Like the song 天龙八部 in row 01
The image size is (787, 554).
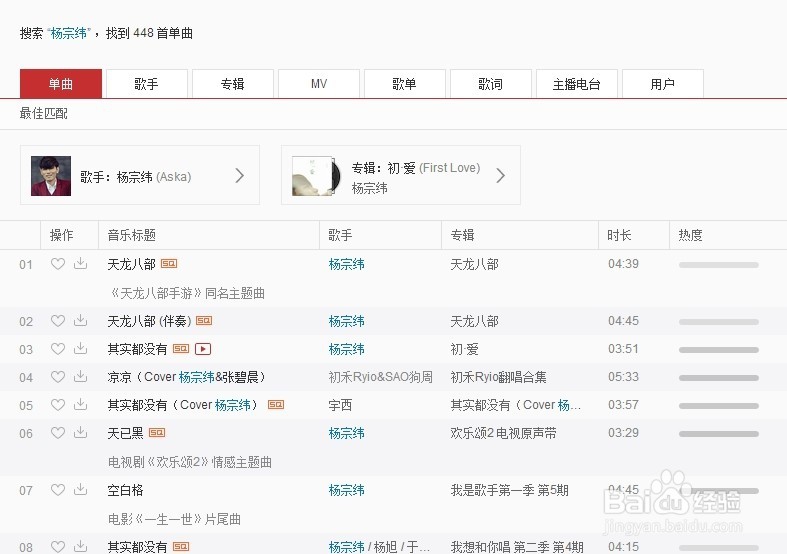[x=58, y=263]
